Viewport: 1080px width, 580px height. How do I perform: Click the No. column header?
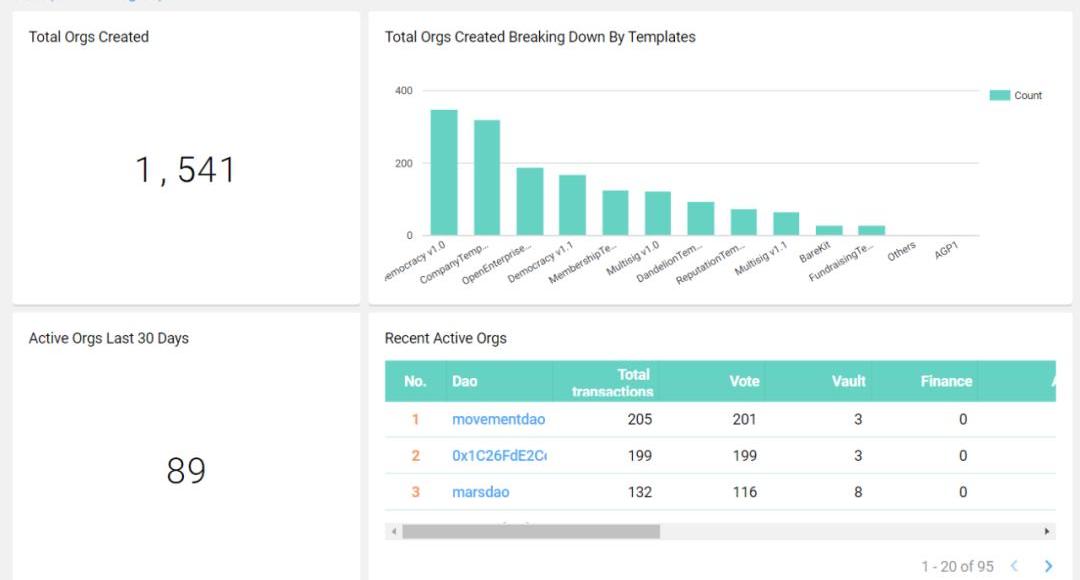coord(415,381)
